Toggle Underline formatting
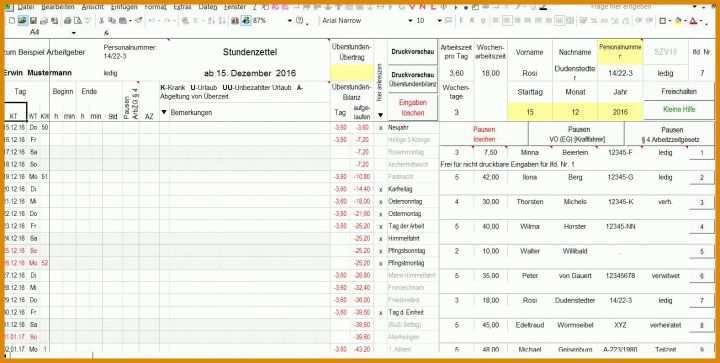Viewport: 720px width, 363px height. (x=483, y=21)
